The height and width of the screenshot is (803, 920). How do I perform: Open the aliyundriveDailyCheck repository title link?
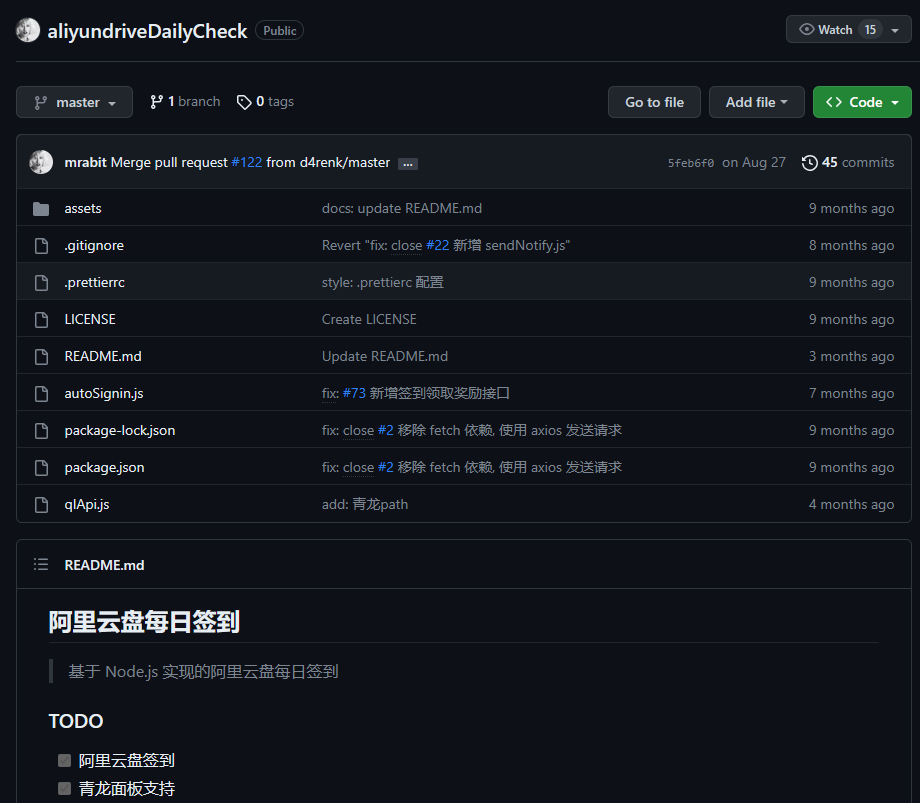(147, 31)
